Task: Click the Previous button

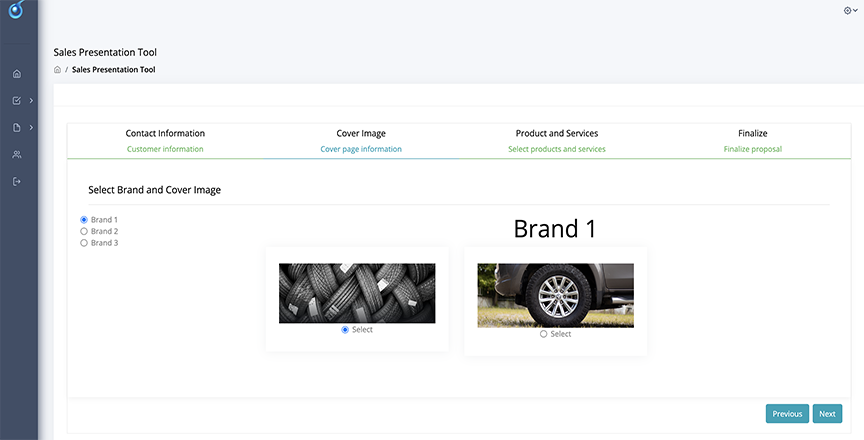Action: click(787, 414)
